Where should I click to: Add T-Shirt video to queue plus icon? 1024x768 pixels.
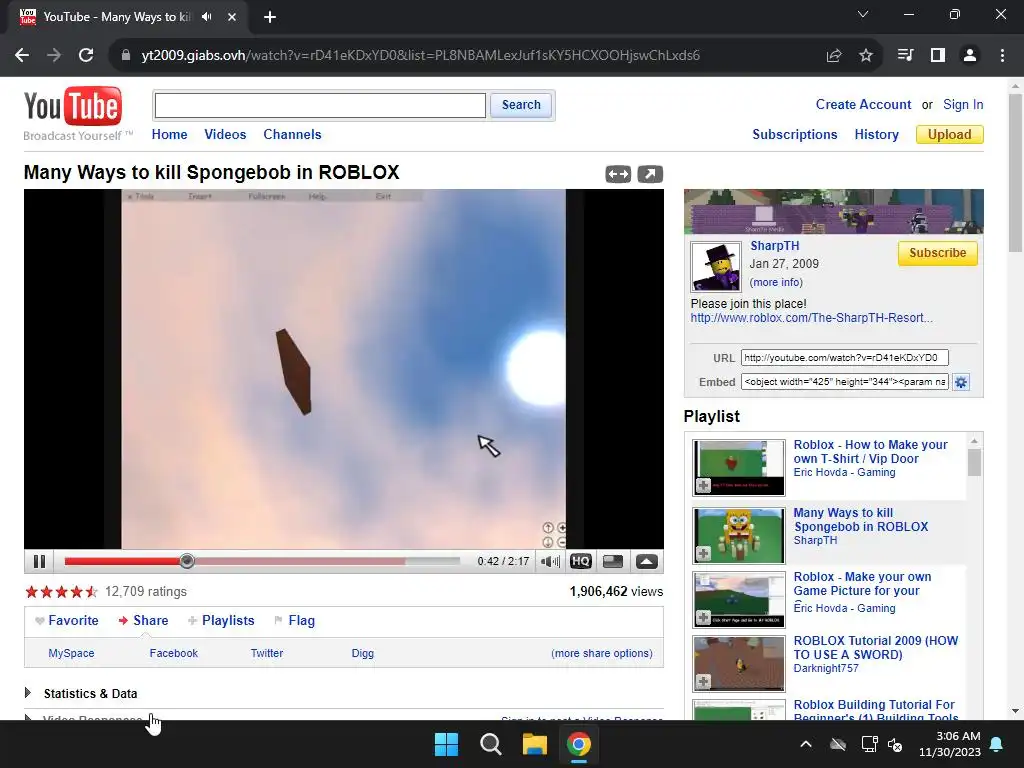(703, 486)
